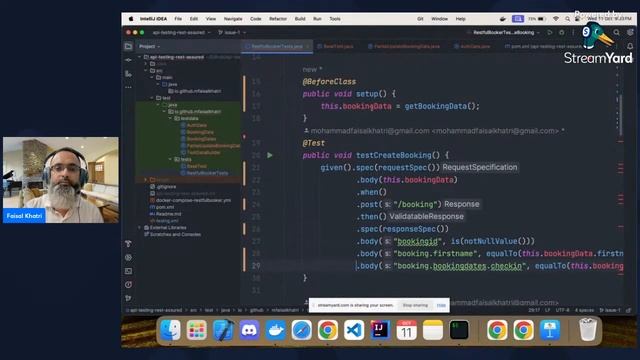Switch to RestfulBookerTests.java tab
Viewport: 640px width, 360px height.
(x=277, y=46)
